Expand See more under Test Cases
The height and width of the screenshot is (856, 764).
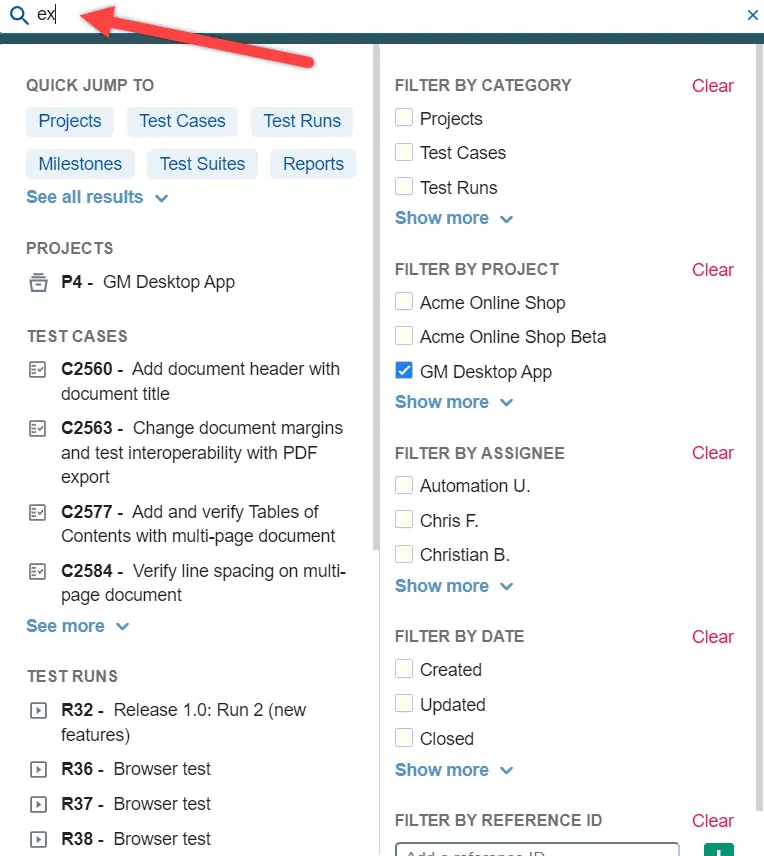78,626
